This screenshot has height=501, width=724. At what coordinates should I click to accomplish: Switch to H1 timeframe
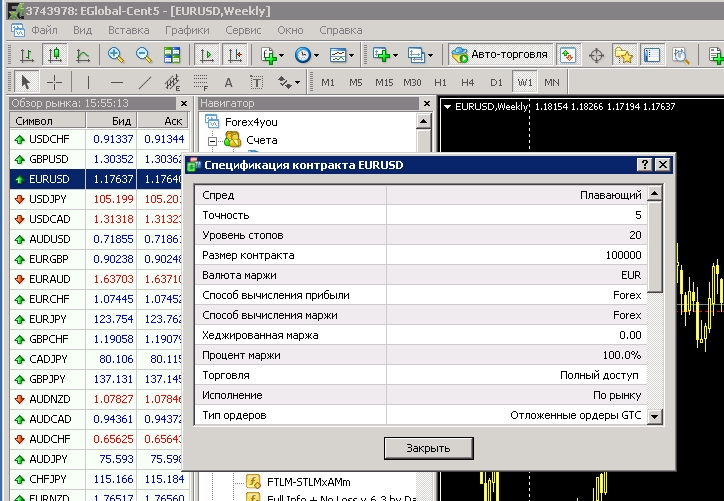point(440,83)
